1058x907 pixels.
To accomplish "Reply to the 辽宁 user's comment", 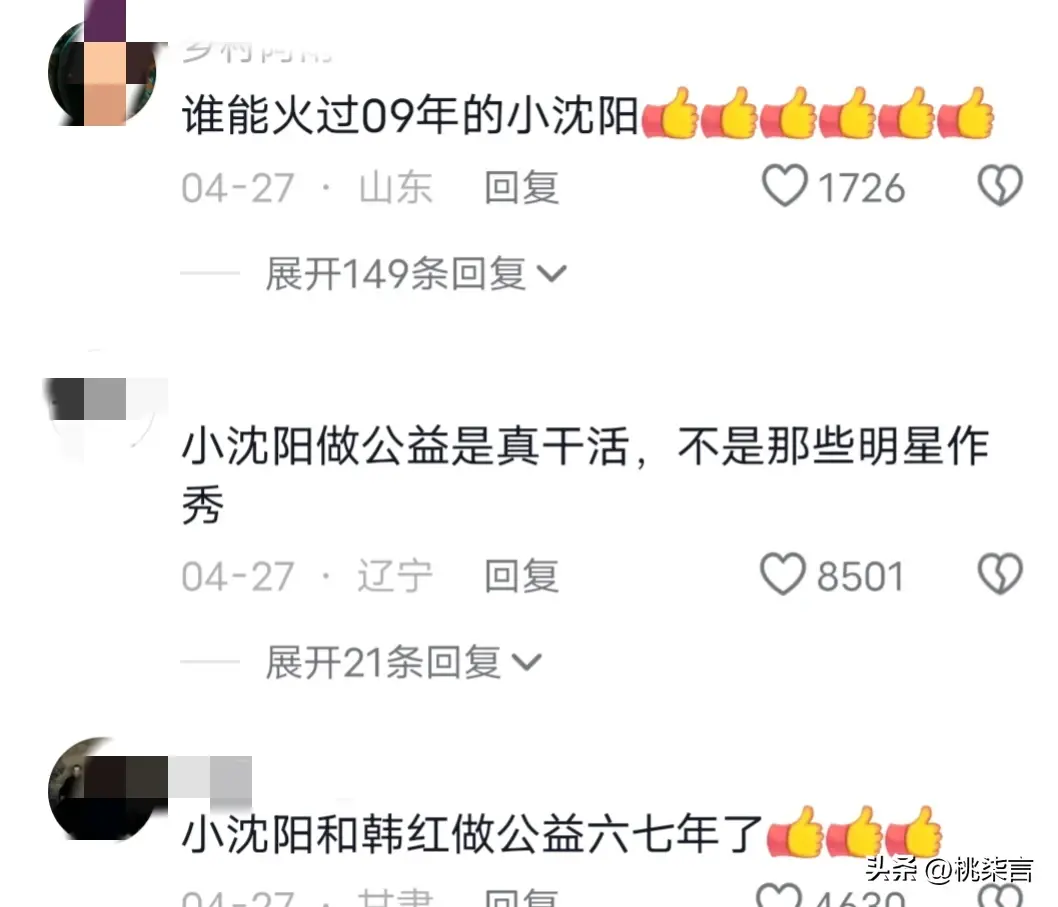I will [x=522, y=576].
